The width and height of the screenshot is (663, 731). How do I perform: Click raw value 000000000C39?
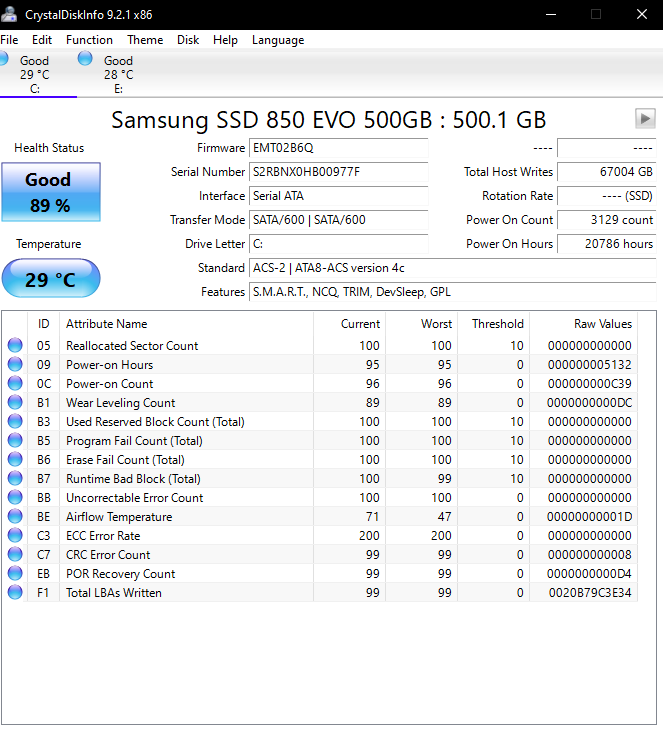(590, 384)
